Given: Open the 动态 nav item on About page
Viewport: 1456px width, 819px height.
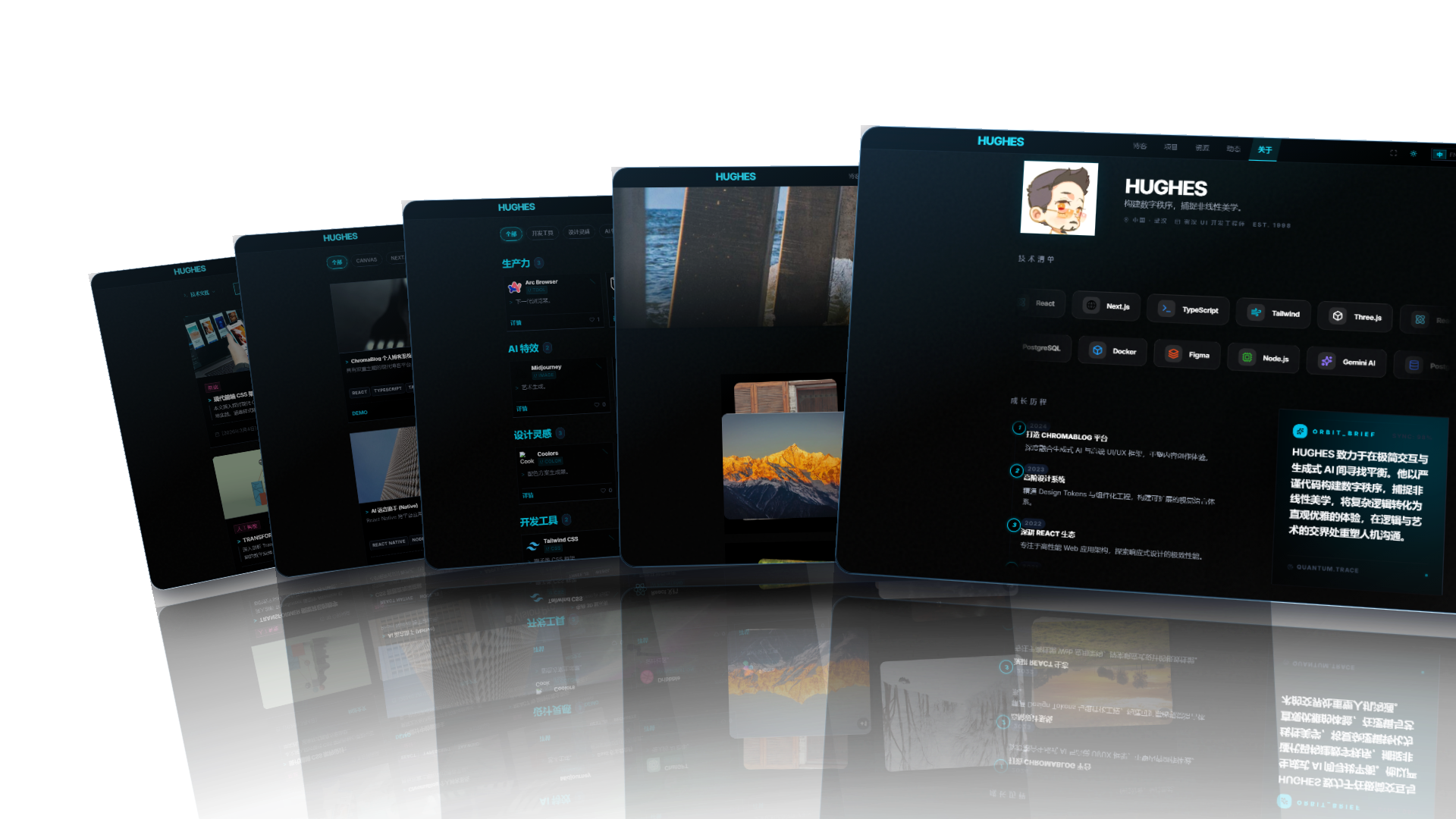Looking at the screenshot, I should pyautogui.click(x=1234, y=149).
